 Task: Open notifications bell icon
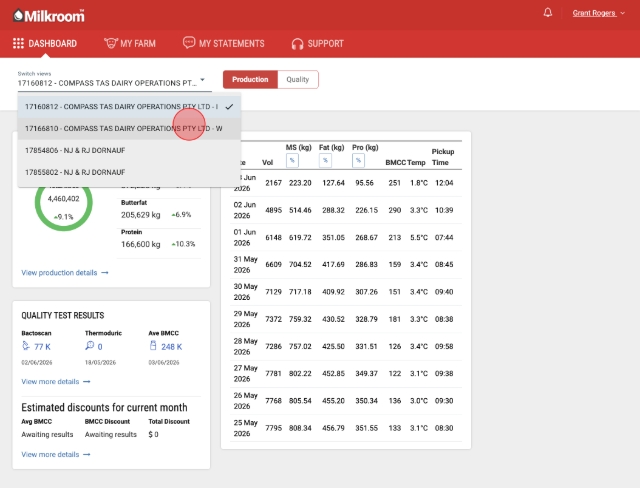point(548,13)
